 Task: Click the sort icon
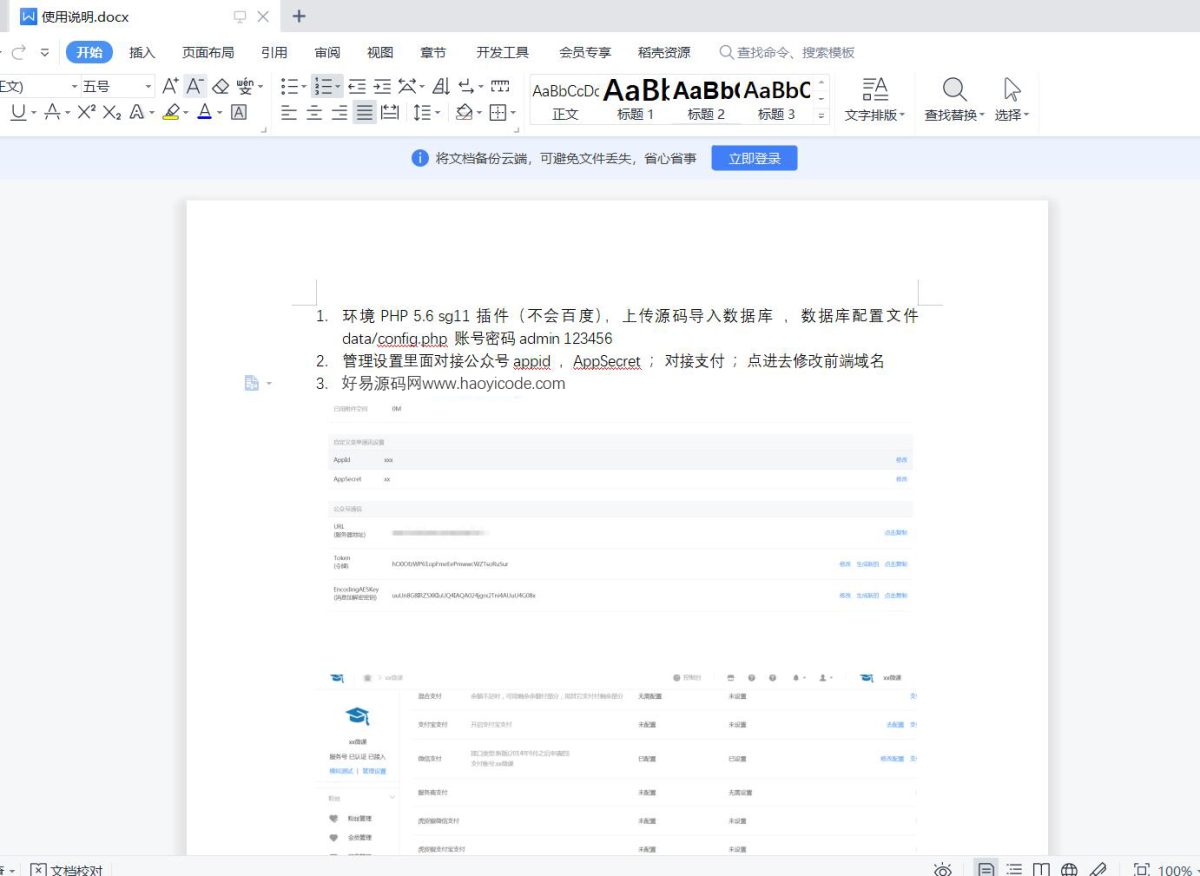point(441,87)
